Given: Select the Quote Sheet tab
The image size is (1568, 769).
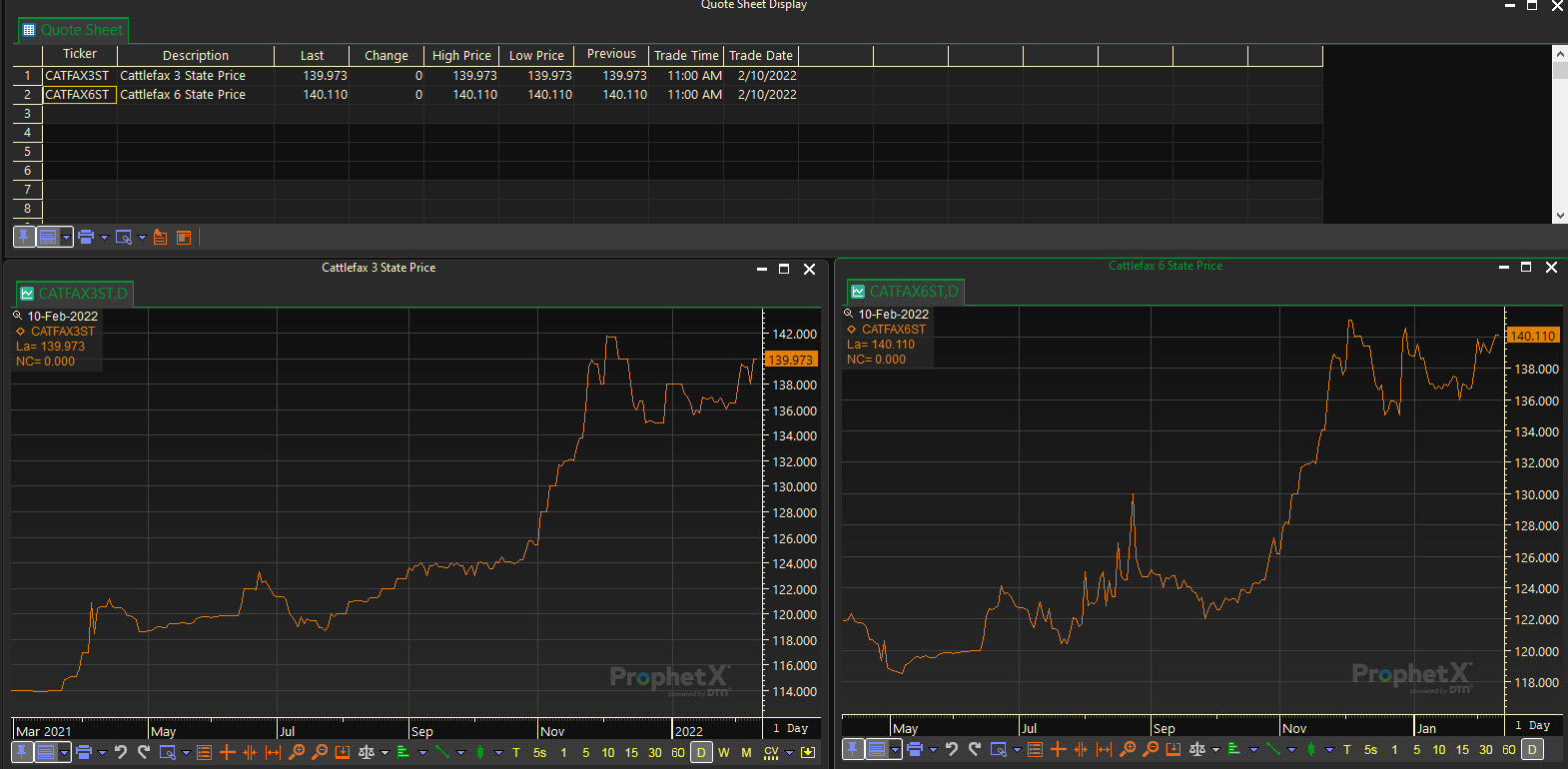Looking at the screenshot, I should pos(73,30).
